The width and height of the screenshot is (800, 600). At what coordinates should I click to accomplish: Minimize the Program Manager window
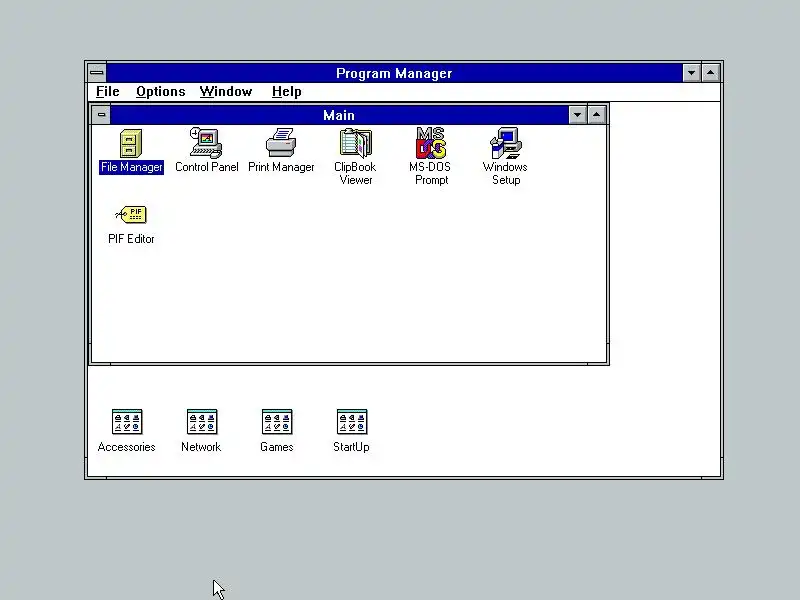(x=691, y=73)
